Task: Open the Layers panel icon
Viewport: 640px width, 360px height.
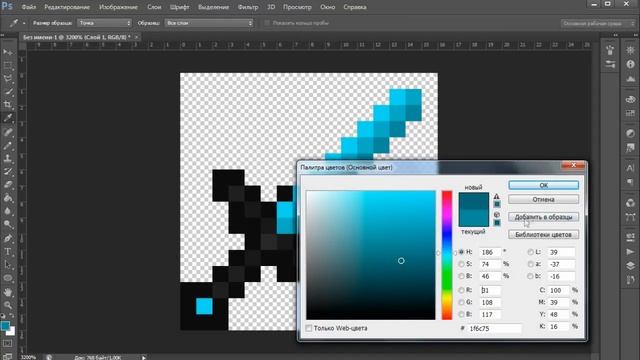Action: (630, 266)
